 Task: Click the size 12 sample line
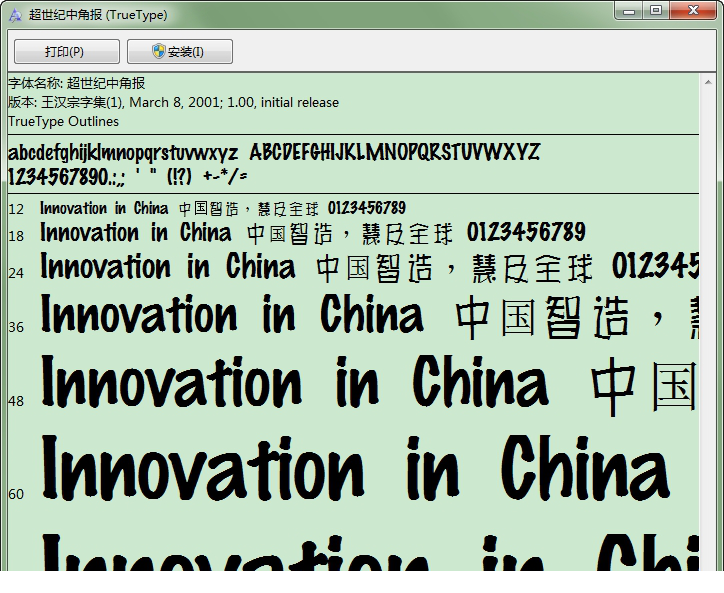click(x=223, y=208)
